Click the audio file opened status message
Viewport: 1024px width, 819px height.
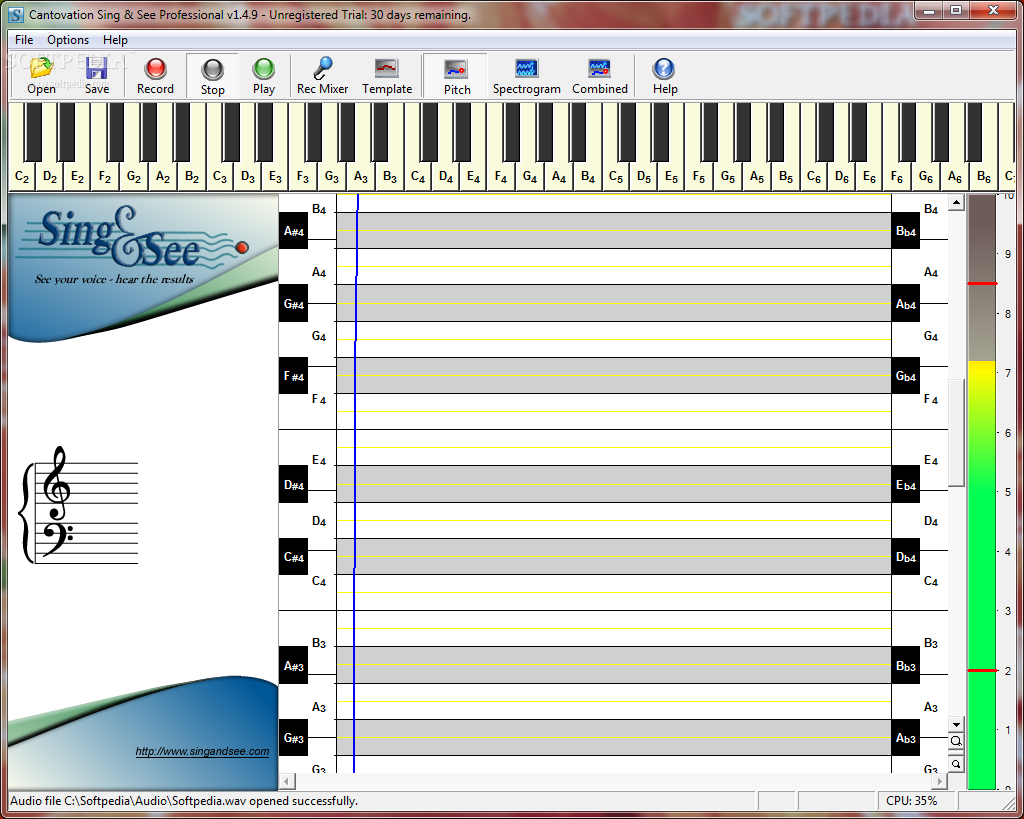click(184, 801)
